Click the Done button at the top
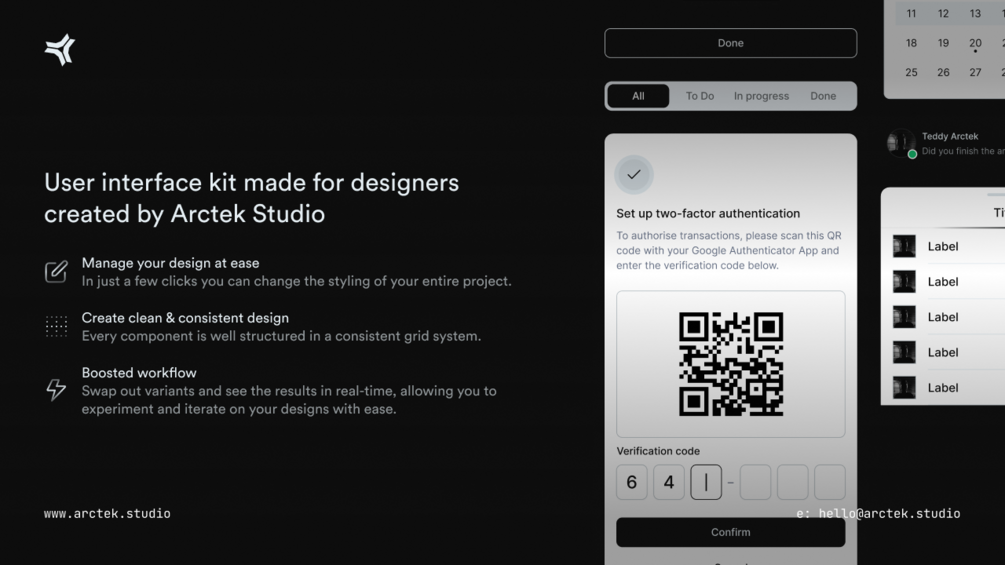Viewport: 1005px width, 565px height. click(x=731, y=43)
